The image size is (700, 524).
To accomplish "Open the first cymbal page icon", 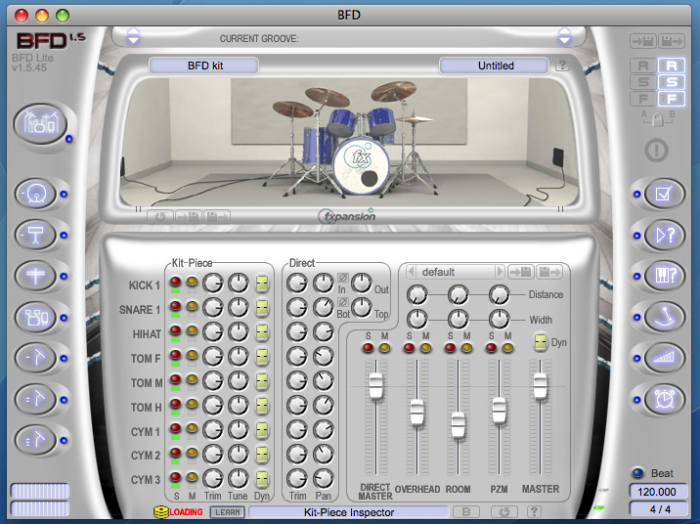I will click(36, 358).
